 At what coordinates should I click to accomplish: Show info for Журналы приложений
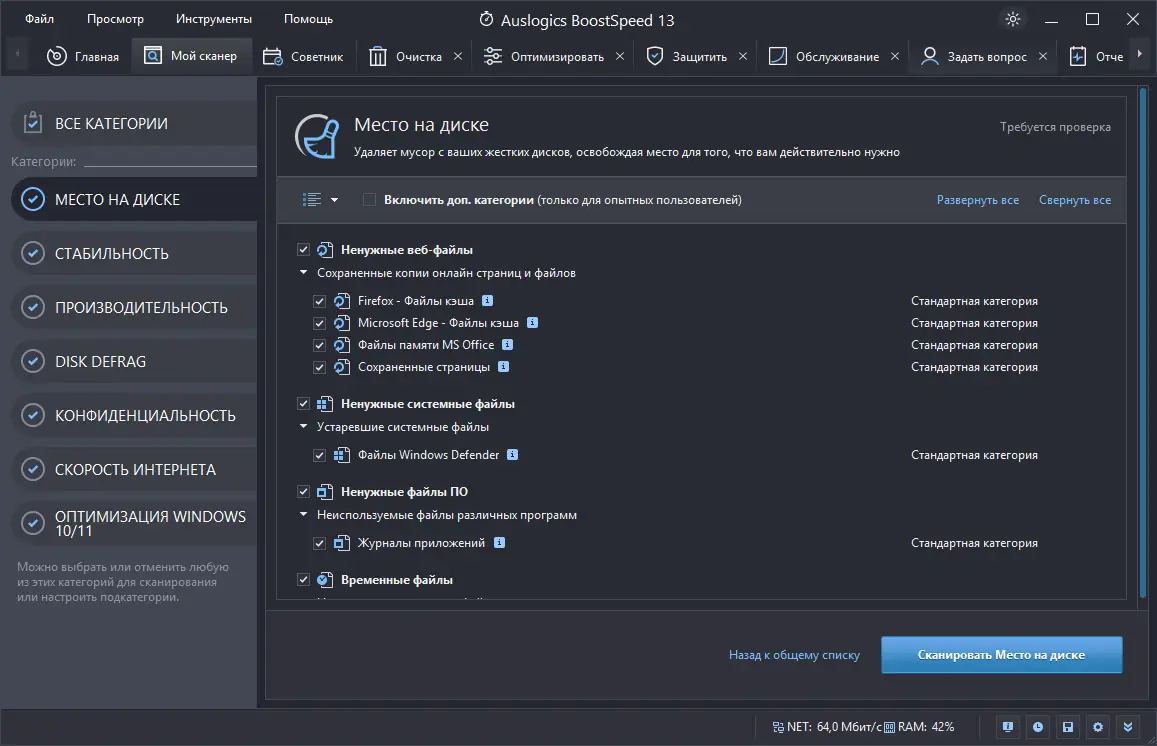(500, 542)
